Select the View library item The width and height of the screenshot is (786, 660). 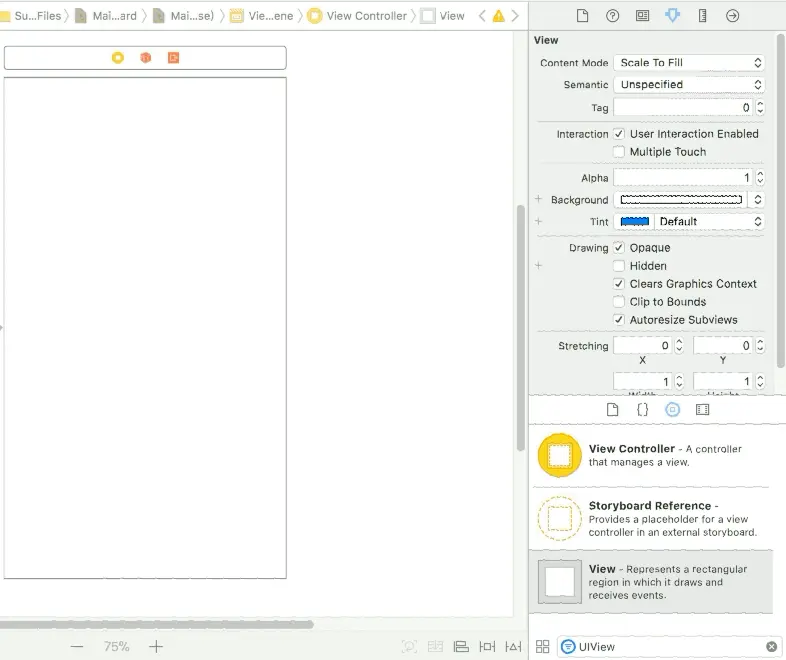click(x=651, y=582)
